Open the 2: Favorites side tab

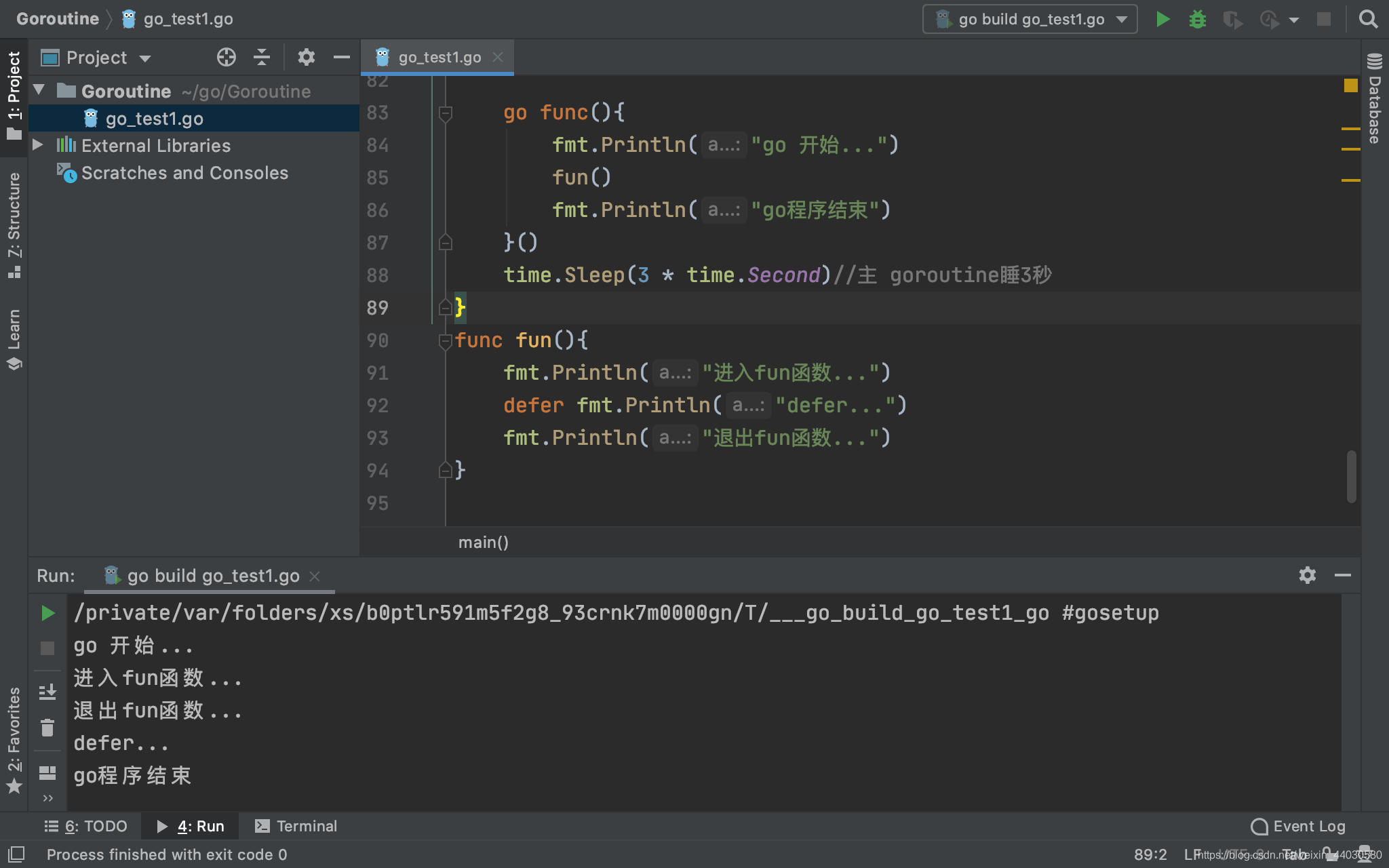[x=14, y=739]
